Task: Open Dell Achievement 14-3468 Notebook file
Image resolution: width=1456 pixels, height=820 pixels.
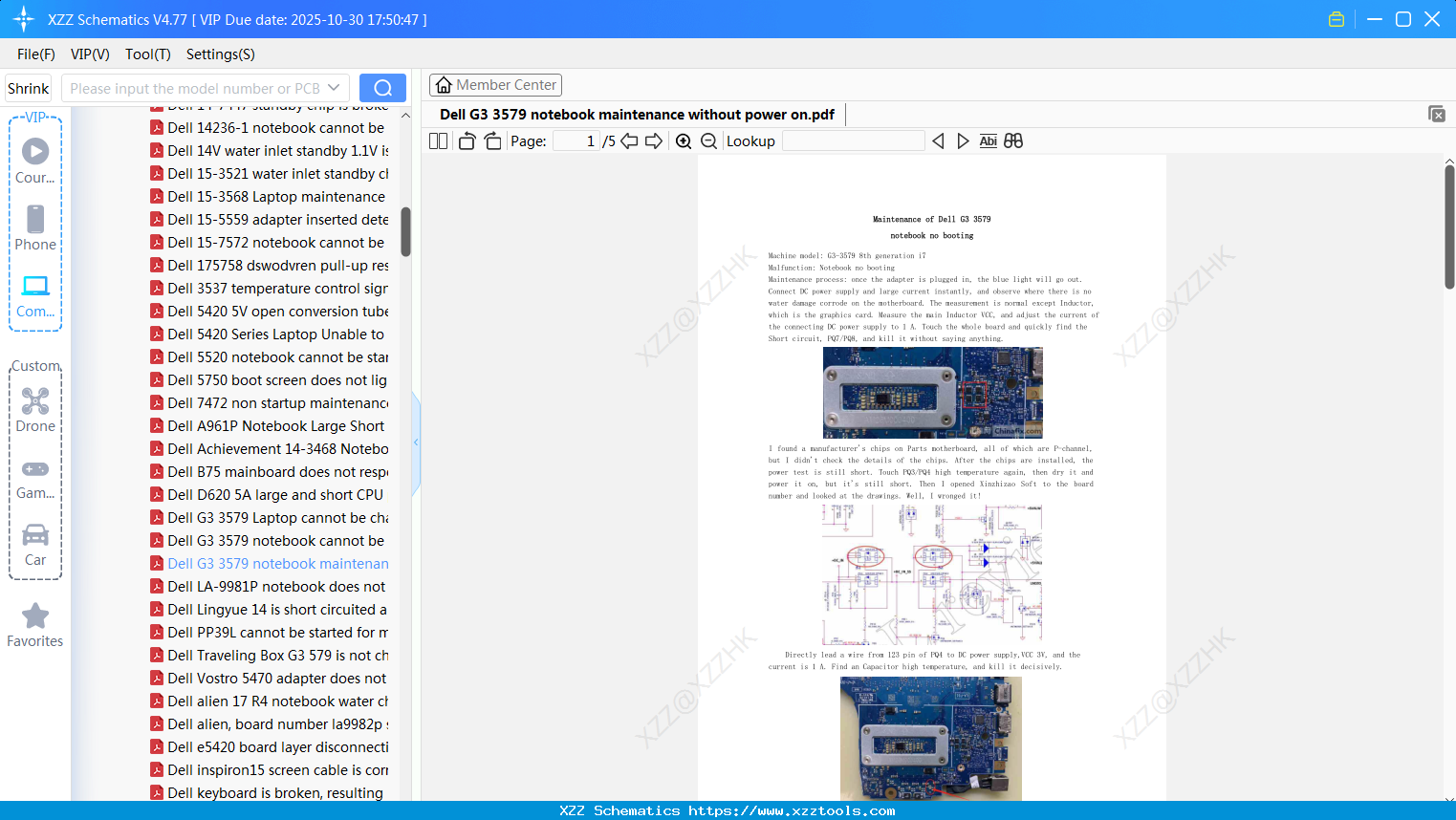Action: tap(278, 449)
